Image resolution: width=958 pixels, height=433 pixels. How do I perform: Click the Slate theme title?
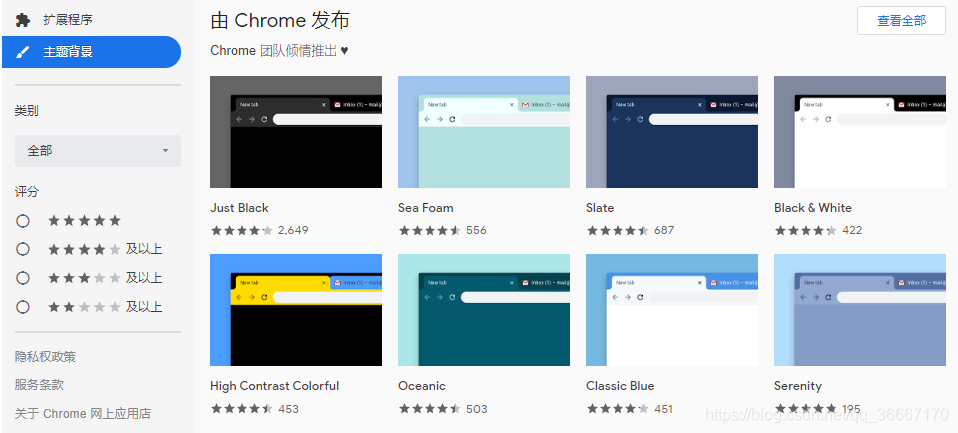[600, 208]
